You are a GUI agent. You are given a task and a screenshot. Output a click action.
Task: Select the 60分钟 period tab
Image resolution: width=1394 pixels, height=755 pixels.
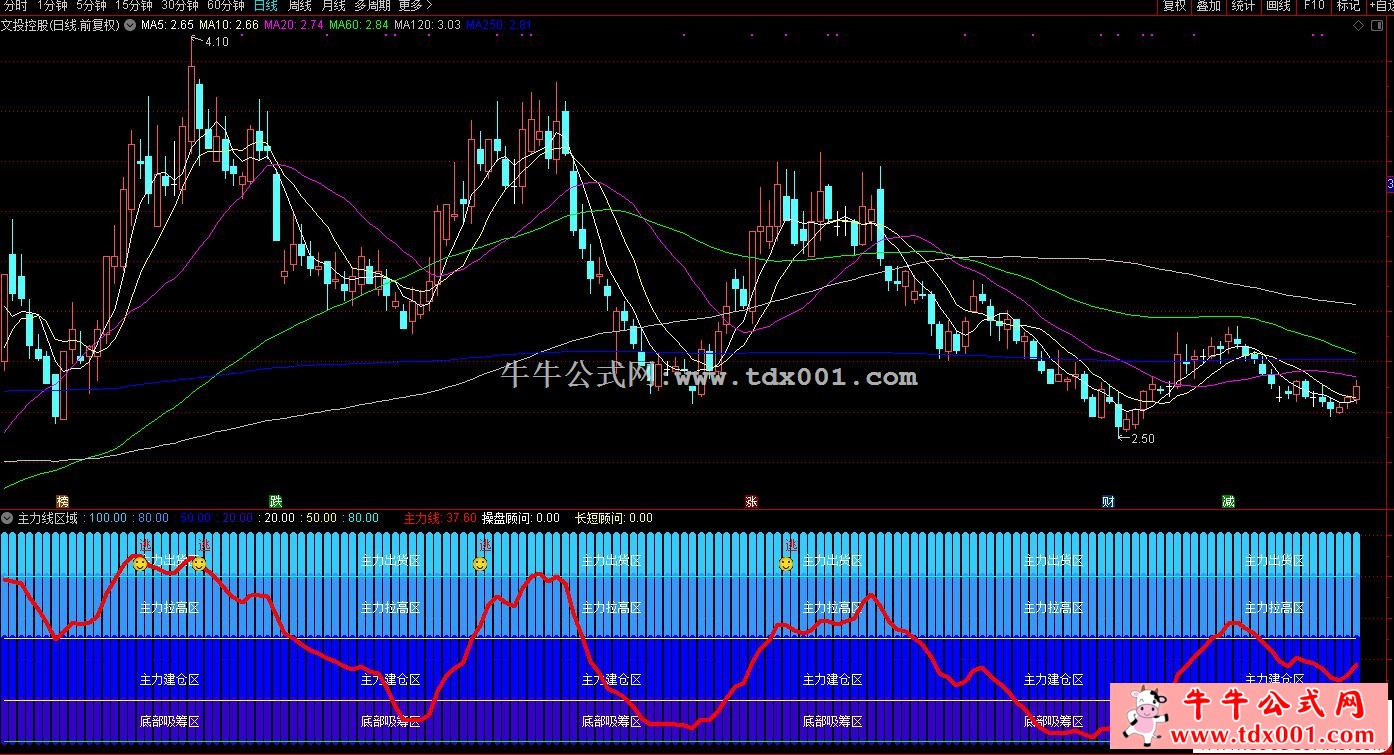pos(226,6)
